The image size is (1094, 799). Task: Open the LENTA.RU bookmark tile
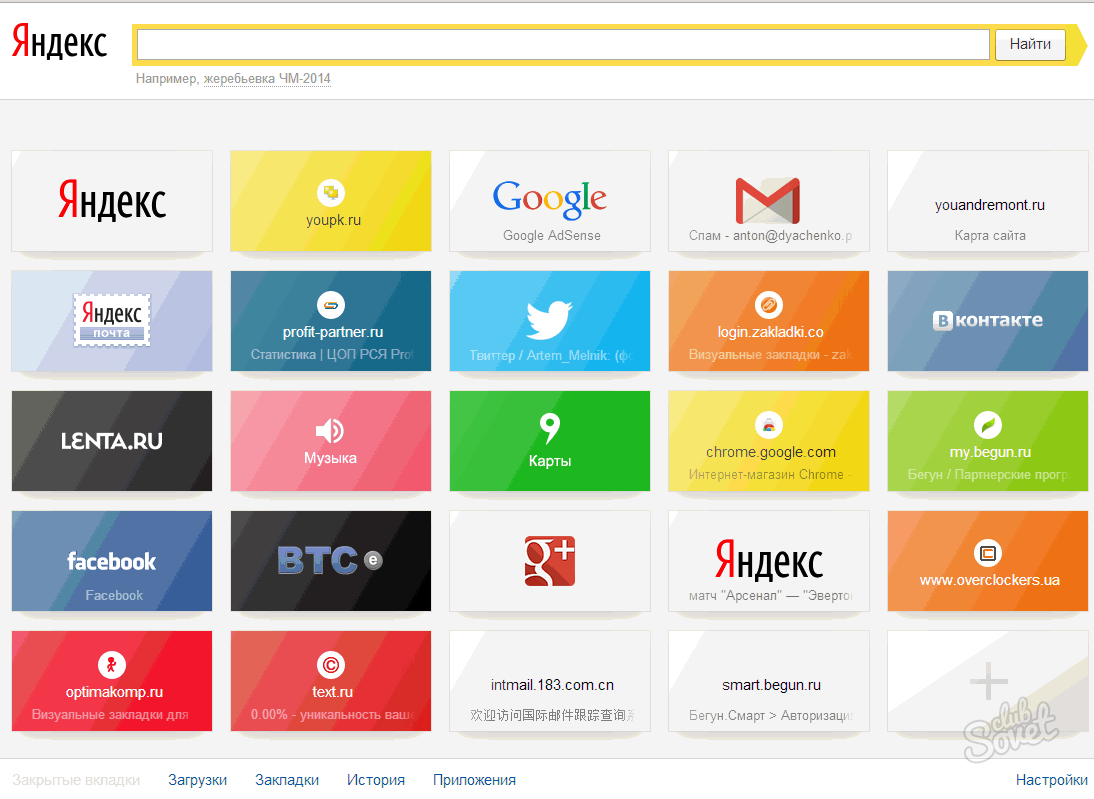[x=111, y=441]
